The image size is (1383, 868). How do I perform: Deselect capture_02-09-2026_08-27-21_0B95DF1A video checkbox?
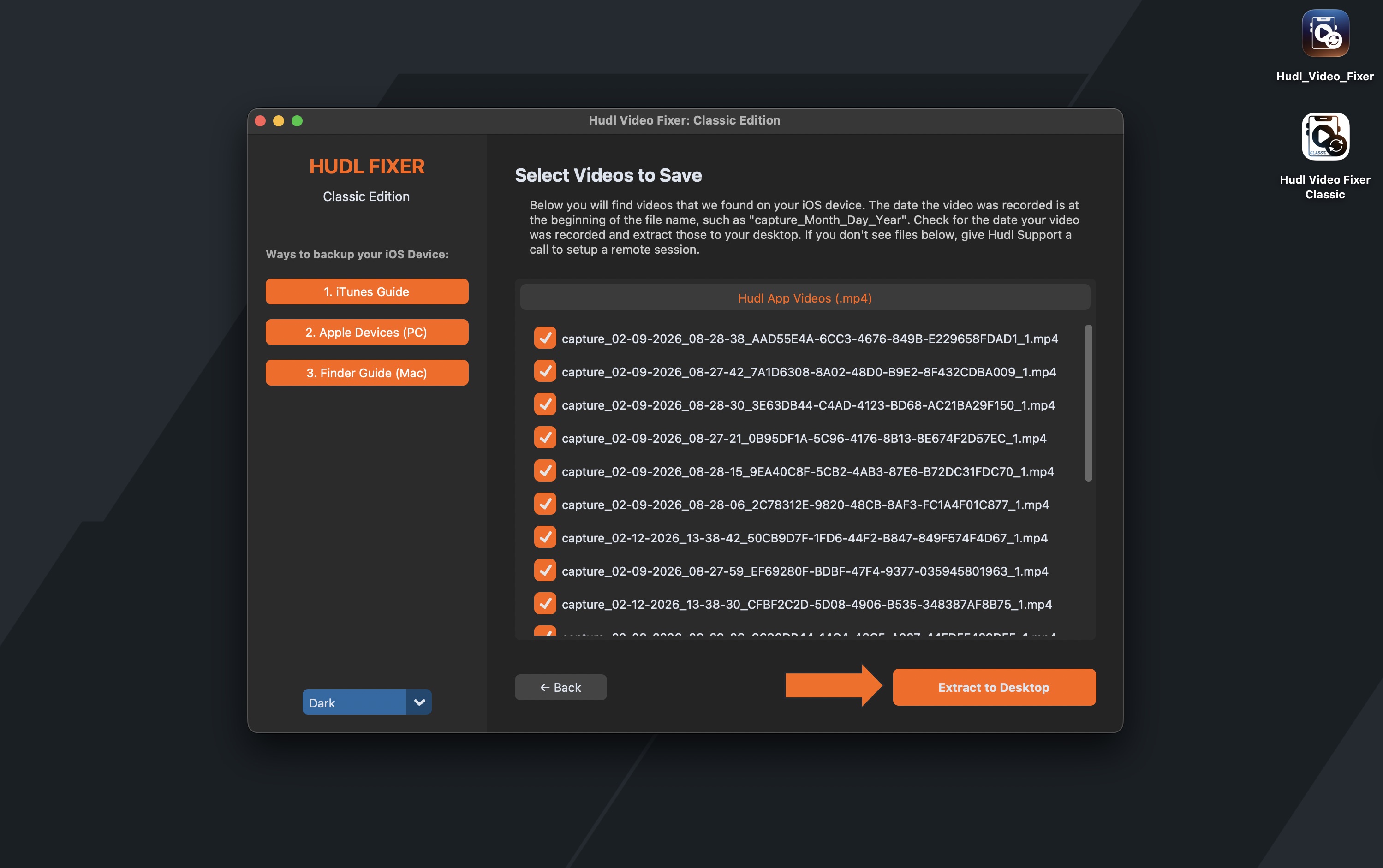[x=545, y=438]
